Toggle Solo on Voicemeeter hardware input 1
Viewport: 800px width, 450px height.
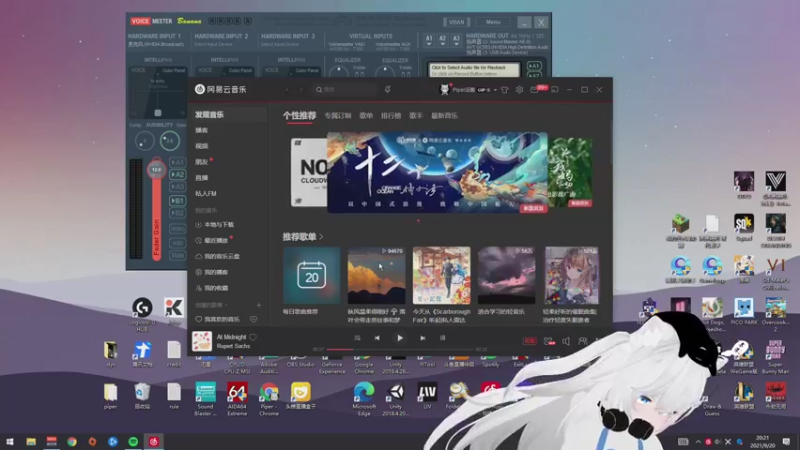point(177,243)
